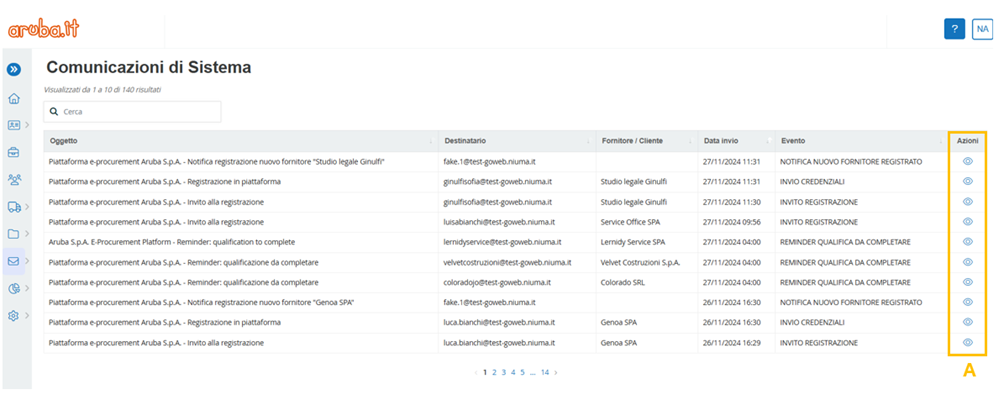
Task: View the Colorado SRL reminder message
Action: [x=968, y=282]
